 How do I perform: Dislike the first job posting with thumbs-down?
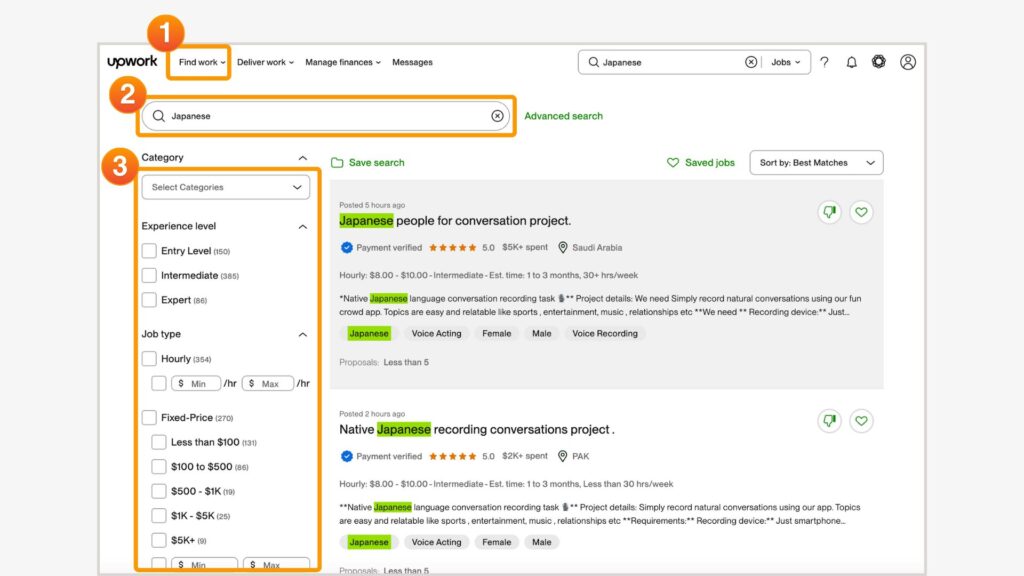coord(828,212)
